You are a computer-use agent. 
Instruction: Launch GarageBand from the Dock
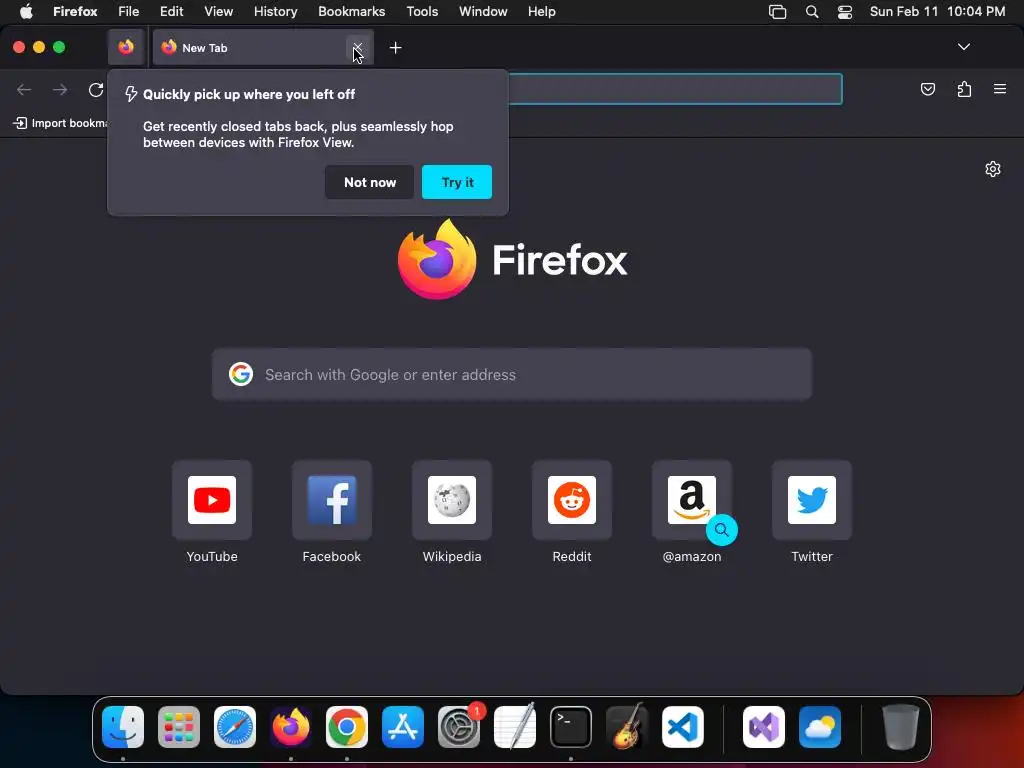tap(627, 727)
